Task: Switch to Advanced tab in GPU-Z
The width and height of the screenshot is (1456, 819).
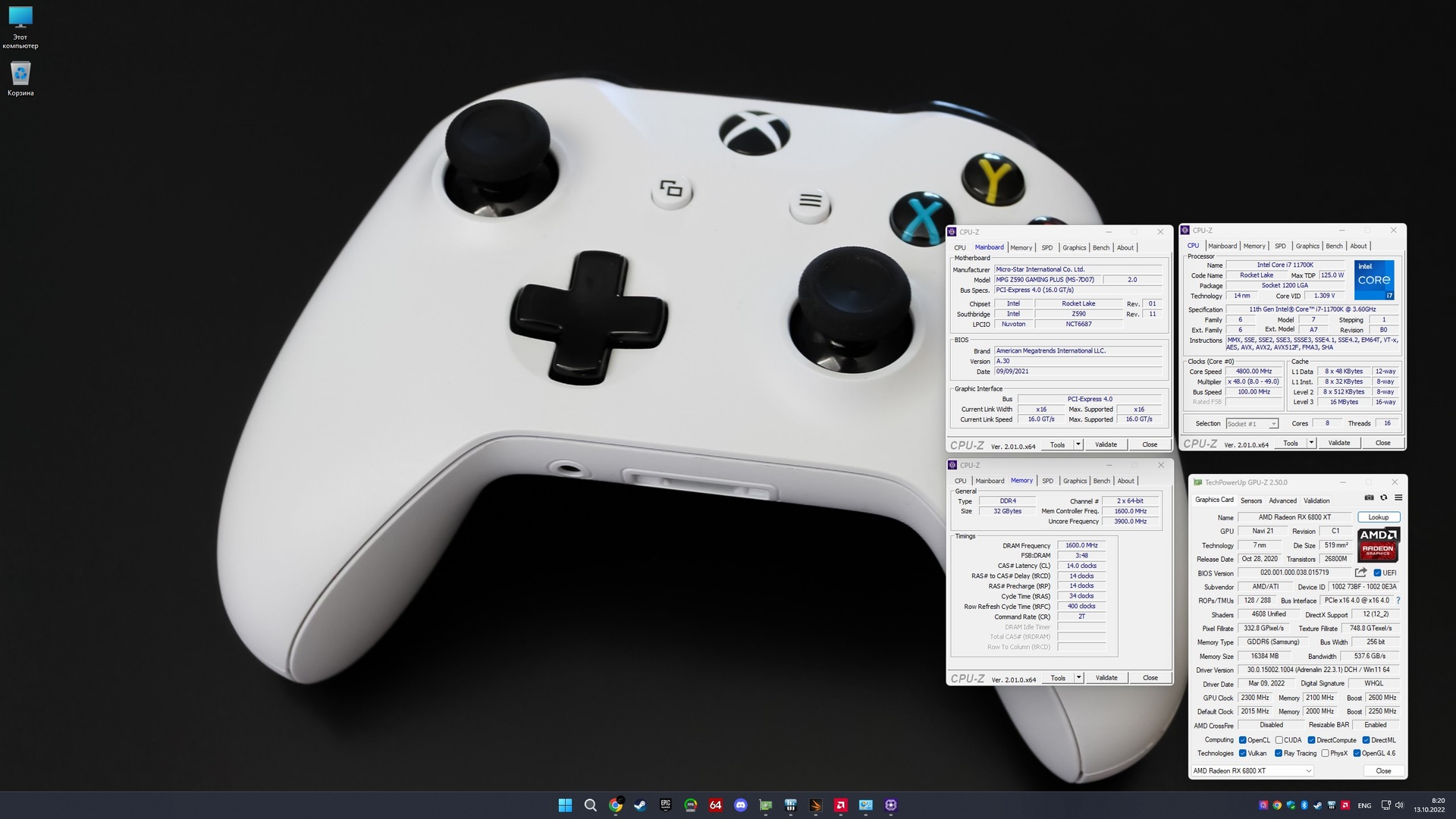Action: (x=1283, y=500)
